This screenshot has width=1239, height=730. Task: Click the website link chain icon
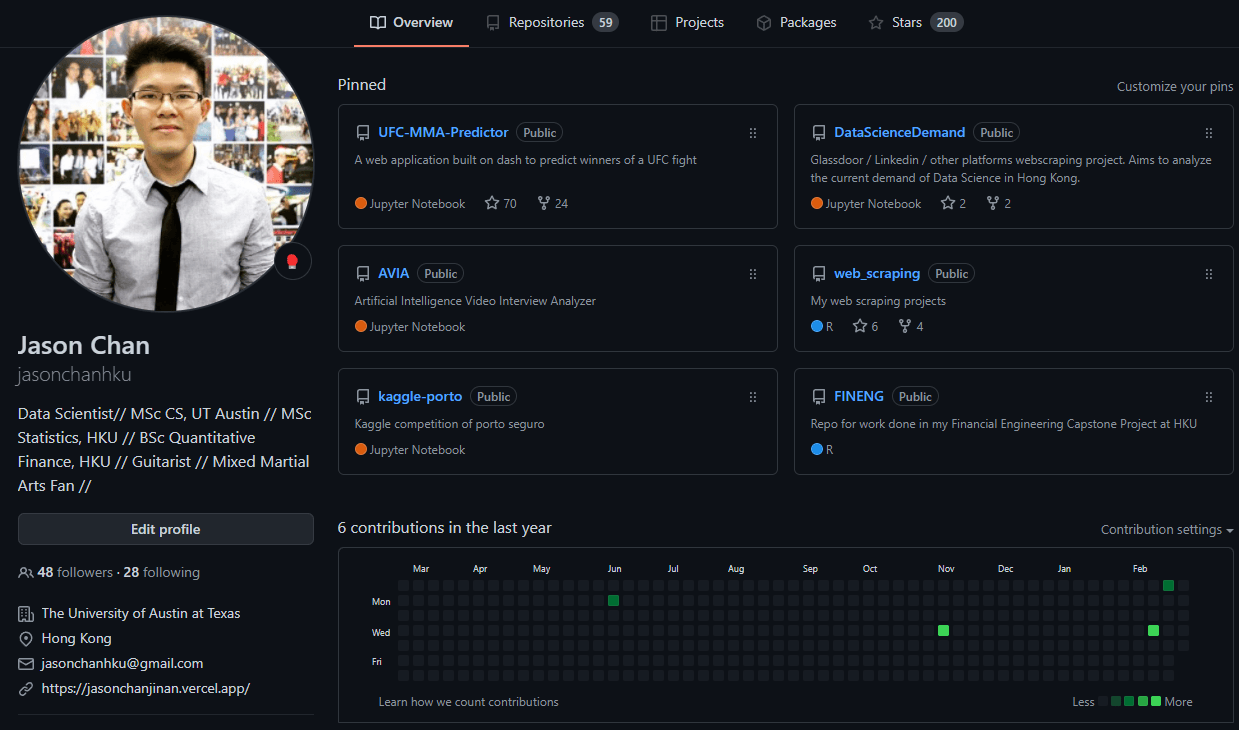tap(26, 689)
